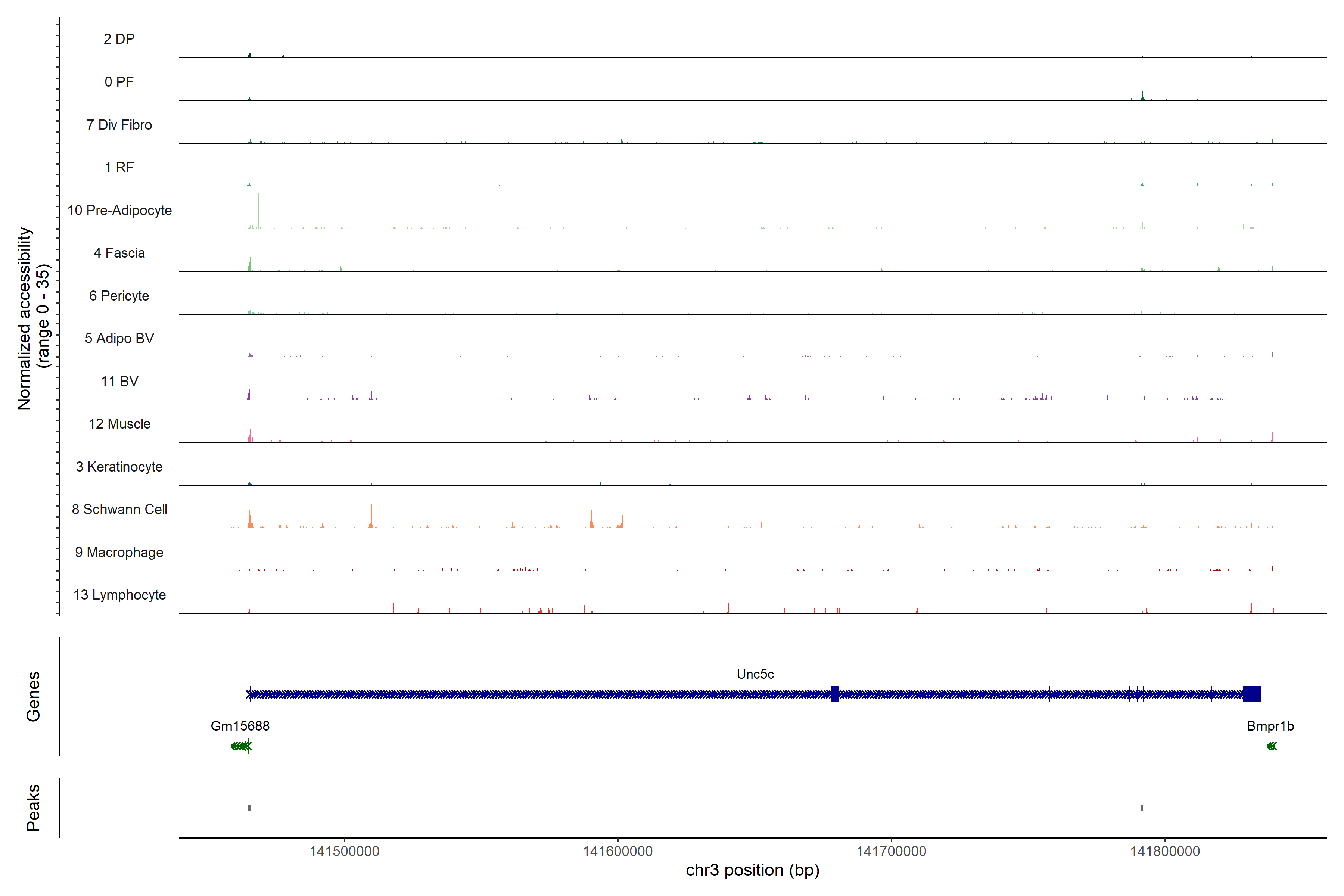Click the large Unc5c exon block at right end
This screenshot has height=896, width=1344.
[1251, 694]
